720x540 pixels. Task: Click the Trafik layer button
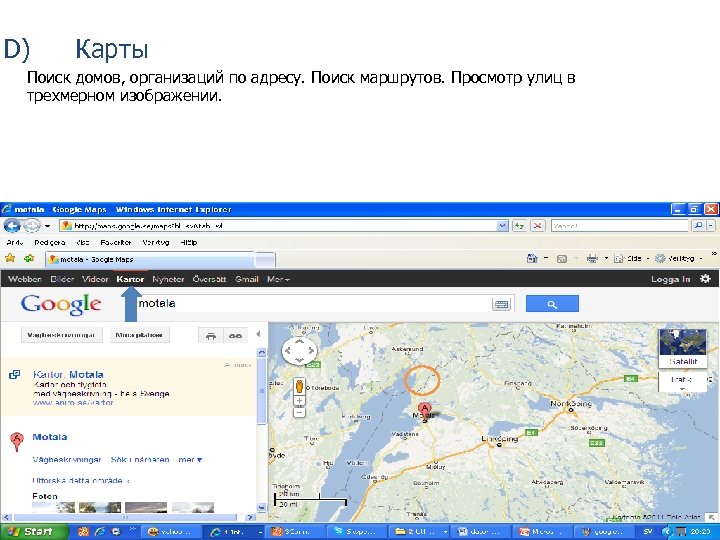[682, 382]
